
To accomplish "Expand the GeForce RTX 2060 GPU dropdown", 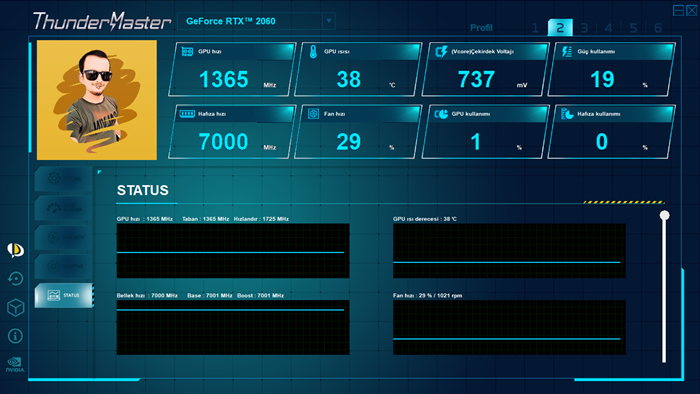I will [x=329, y=21].
